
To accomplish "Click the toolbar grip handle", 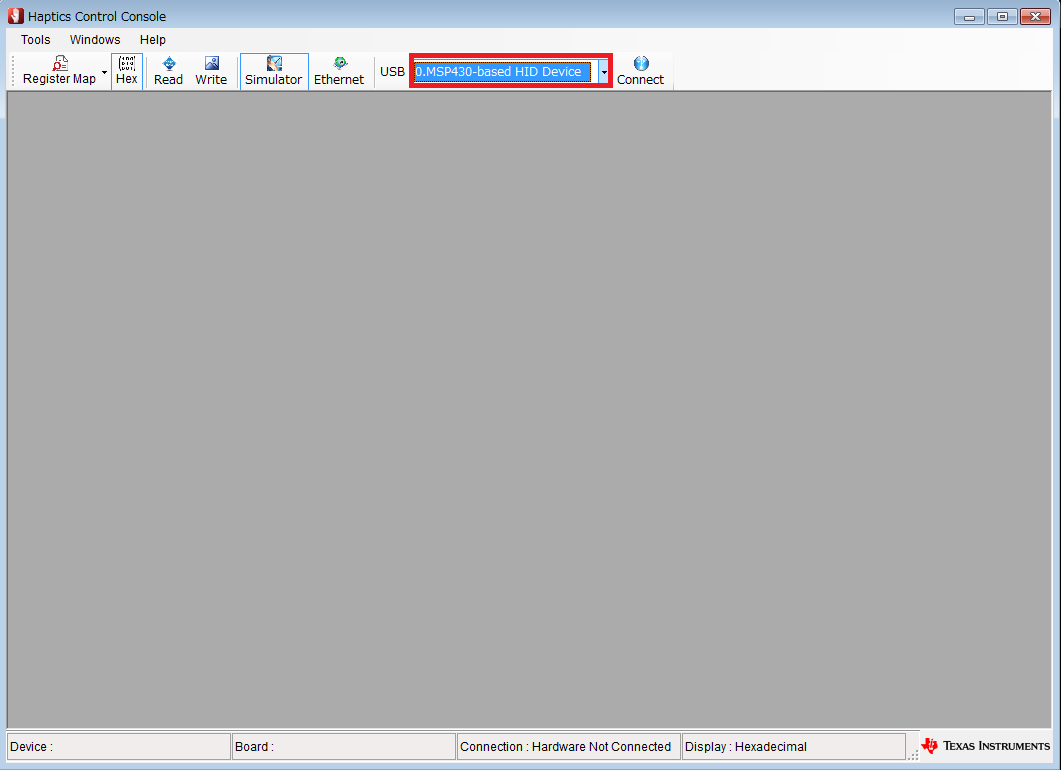I will [x=13, y=71].
